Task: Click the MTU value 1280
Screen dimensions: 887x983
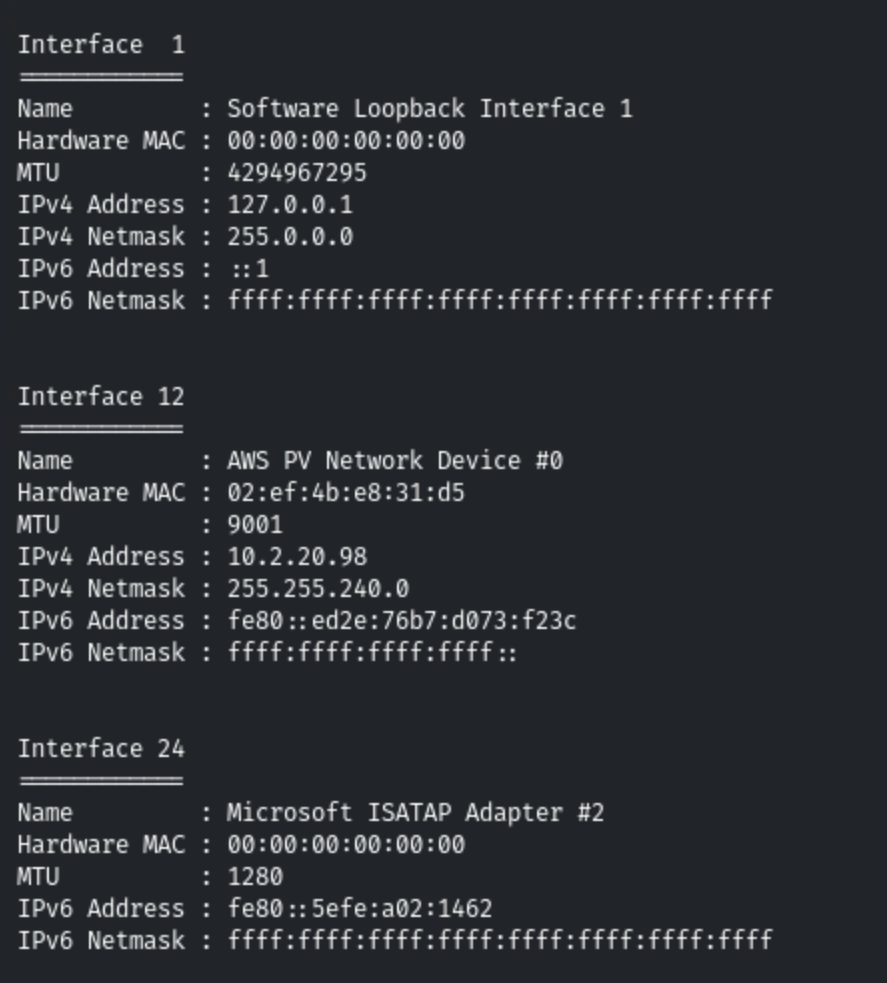Action: (255, 877)
